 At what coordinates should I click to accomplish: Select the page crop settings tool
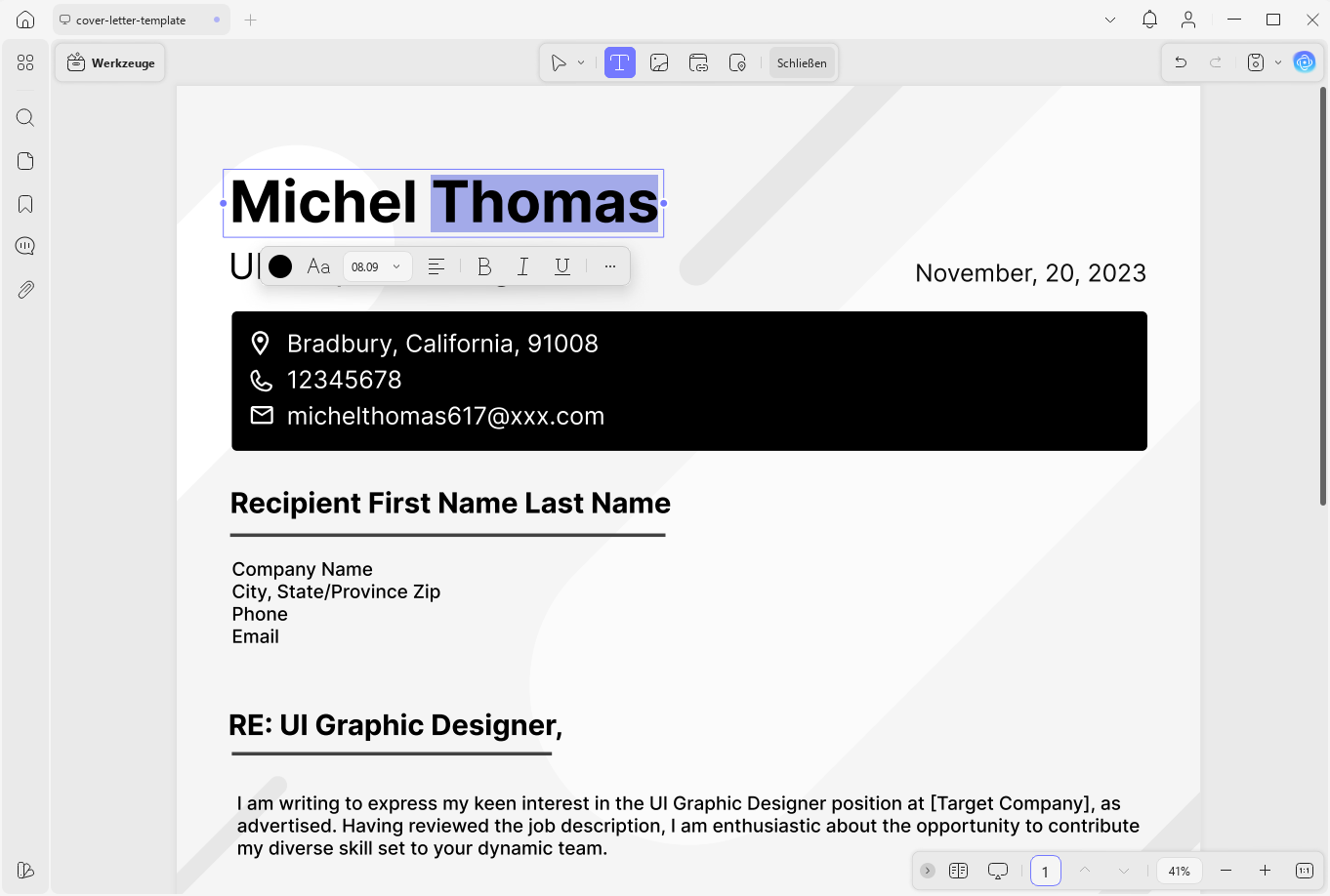click(x=737, y=62)
